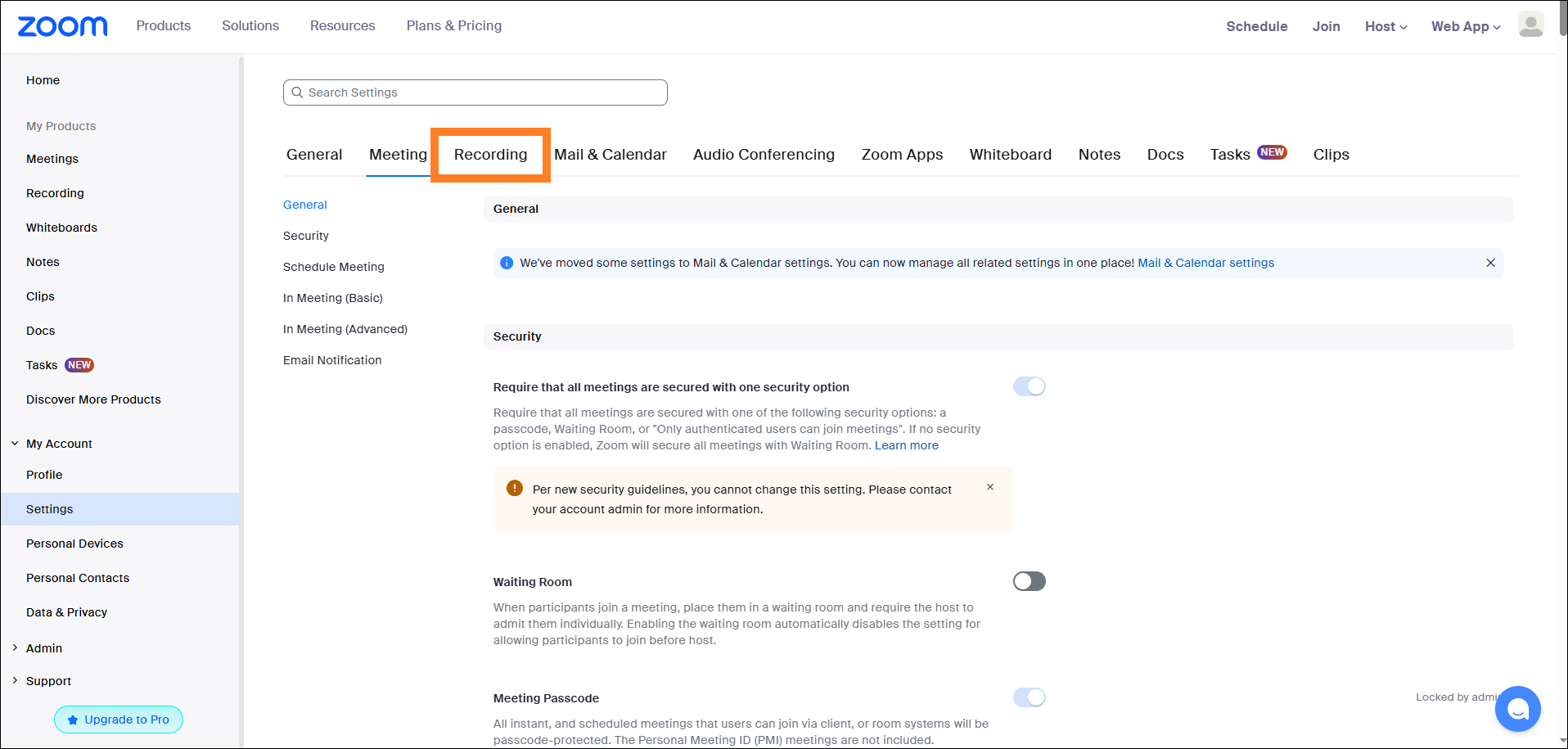Image resolution: width=1568 pixels, height=749 pixels.
Task: Close the security guidelines warning
Action: pyautogui.click(x=990, y=487)
